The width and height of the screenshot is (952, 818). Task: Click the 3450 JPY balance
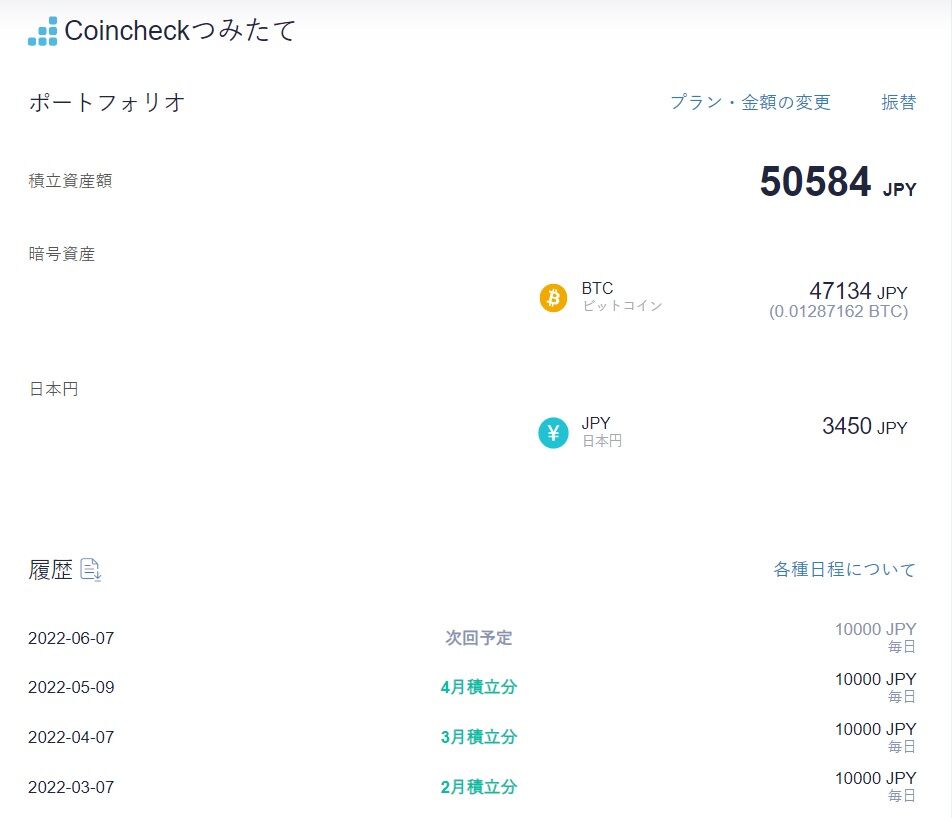[864, 427]
